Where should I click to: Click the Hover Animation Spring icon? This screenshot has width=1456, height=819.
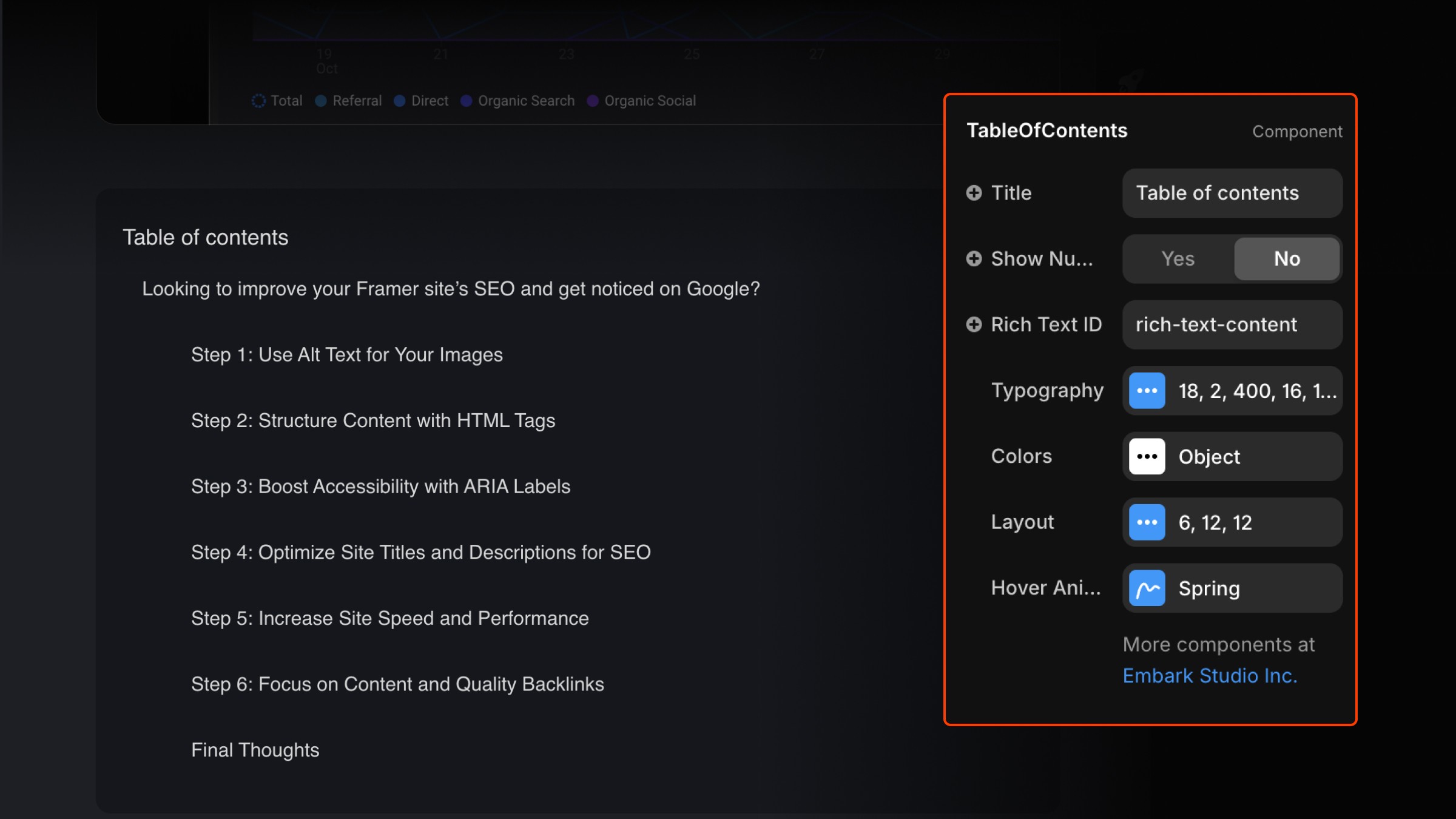click(1147, 588)
